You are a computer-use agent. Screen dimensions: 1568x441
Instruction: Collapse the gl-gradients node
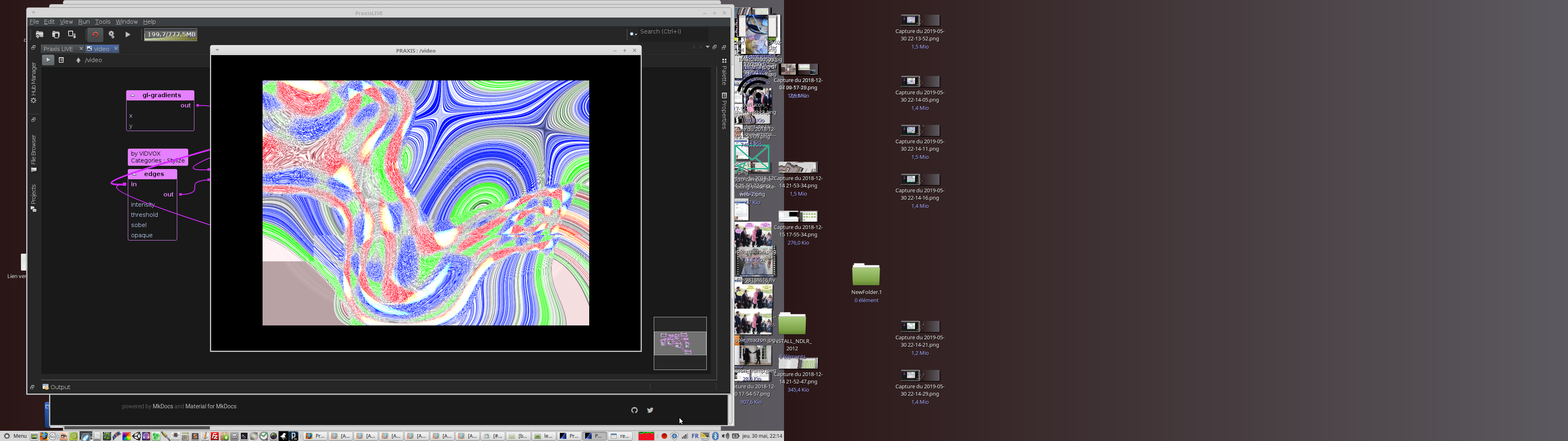133,96
